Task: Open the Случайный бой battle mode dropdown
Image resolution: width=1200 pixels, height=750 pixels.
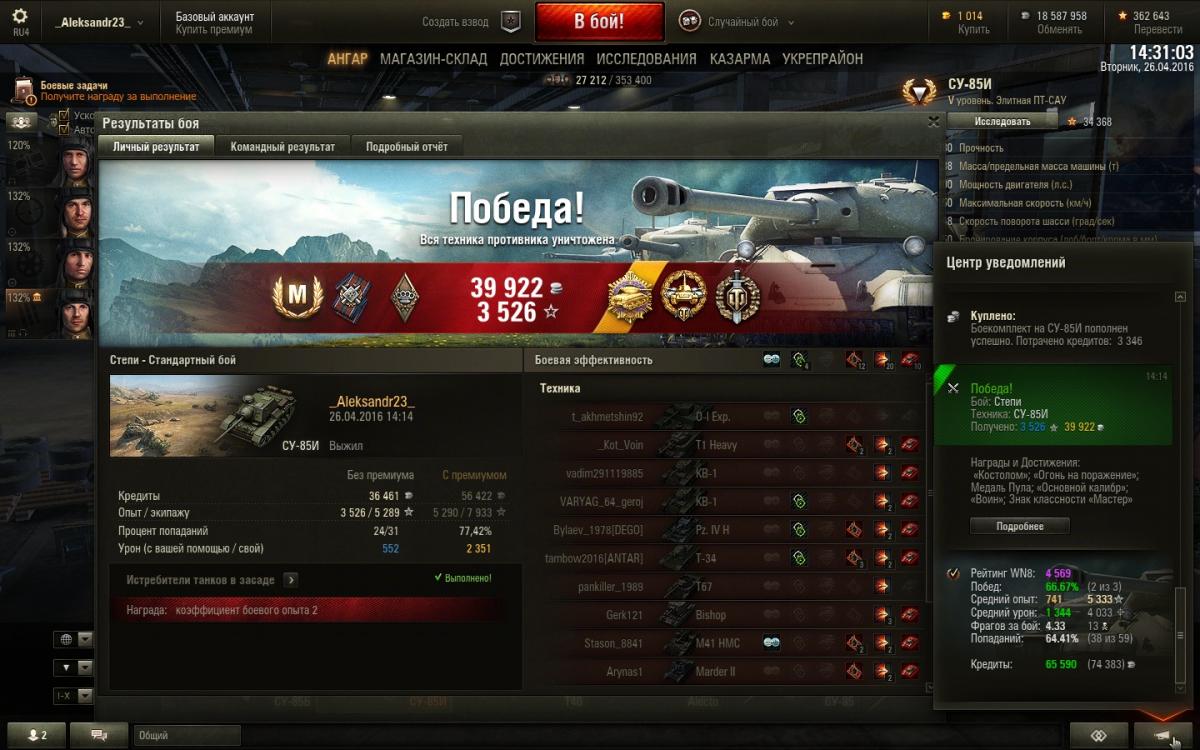Action: point(737,21)
